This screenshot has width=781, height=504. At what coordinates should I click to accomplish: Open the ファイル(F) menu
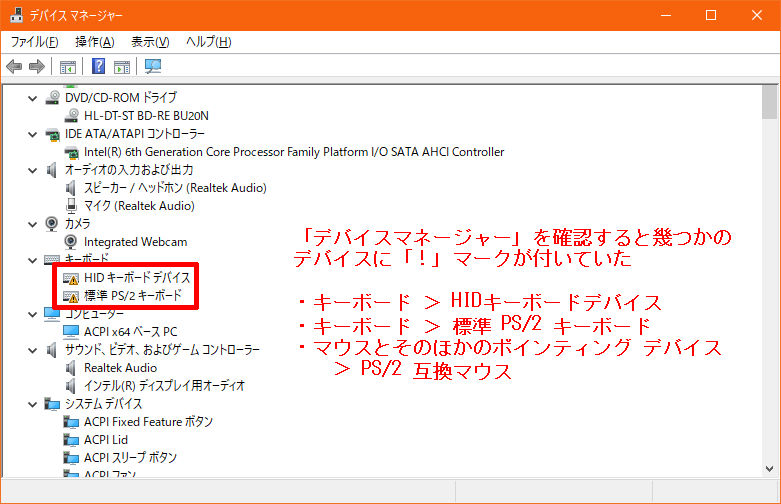(34, 42)
